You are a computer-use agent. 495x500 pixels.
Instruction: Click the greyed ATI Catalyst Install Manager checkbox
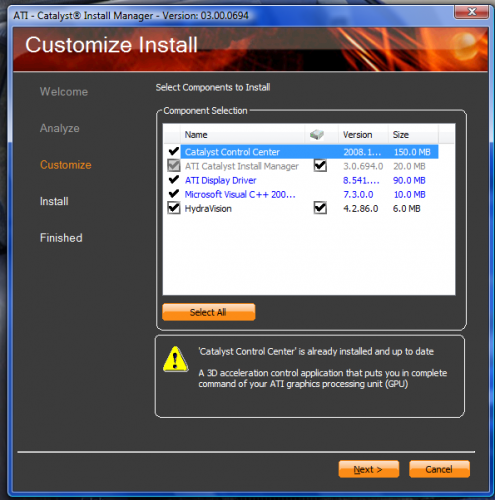[174, 166]
